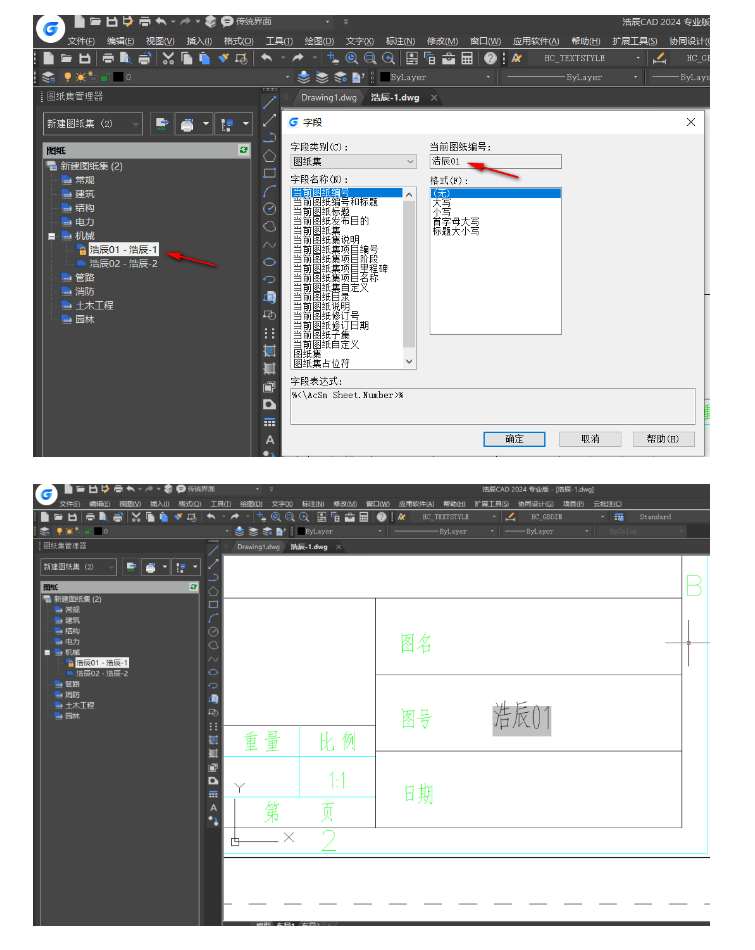
Task: Select 浩辰02 - 浩辰-2 sheet in upper tree
Action: pos(124,264)
